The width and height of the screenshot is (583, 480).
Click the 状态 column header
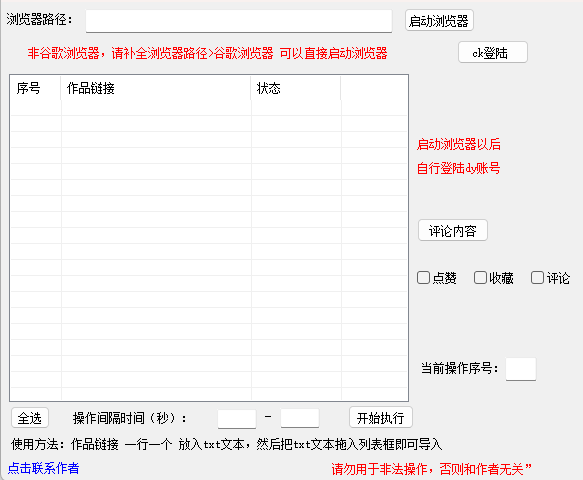(x=296, y=88)
